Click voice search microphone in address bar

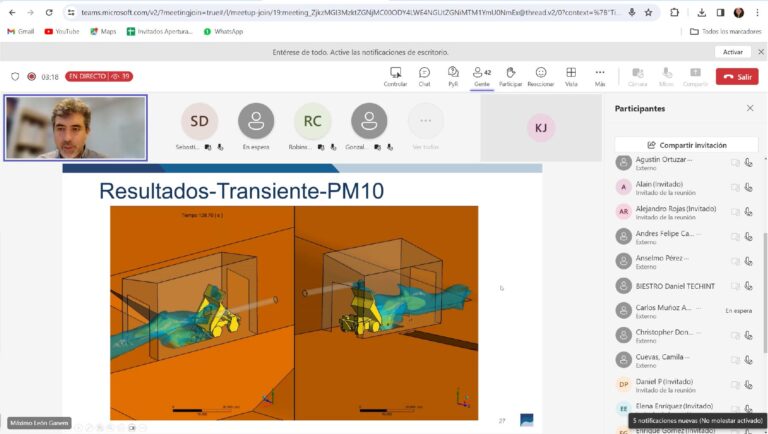pyautogui.click(x=632, y=13)
